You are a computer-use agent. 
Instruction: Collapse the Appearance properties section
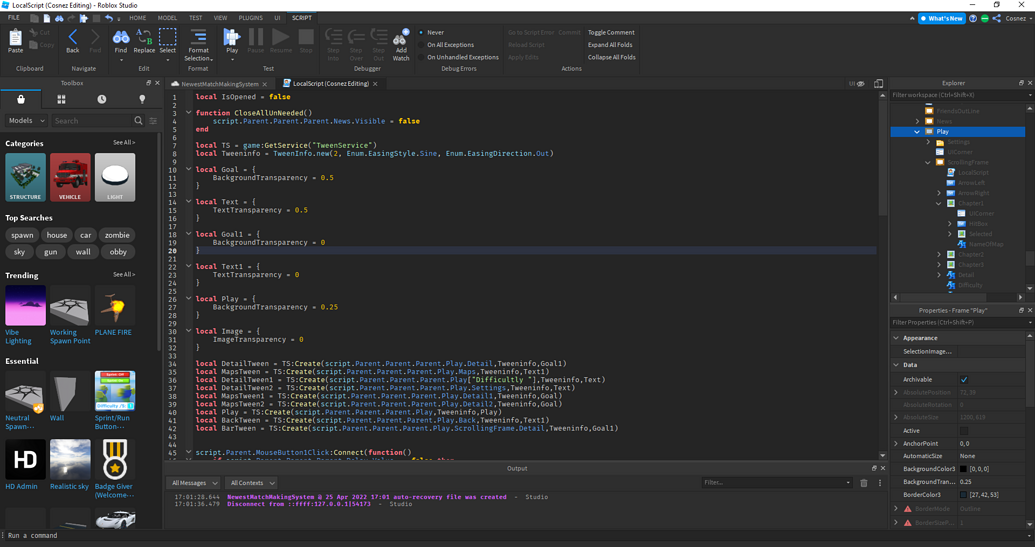tap(896, 338)
